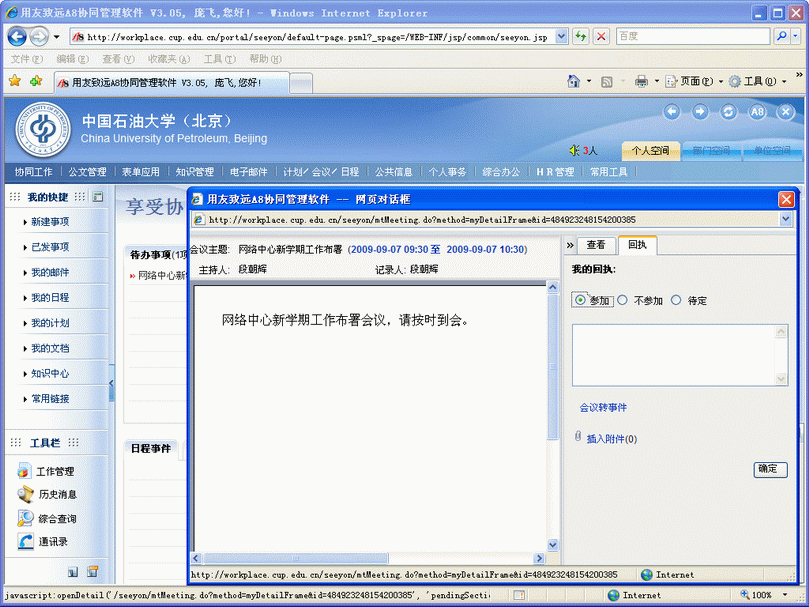Viewport: 809px width, 607px height.
Task: Open the 公文管理 menu item
Action: click(x=87, y=172)
